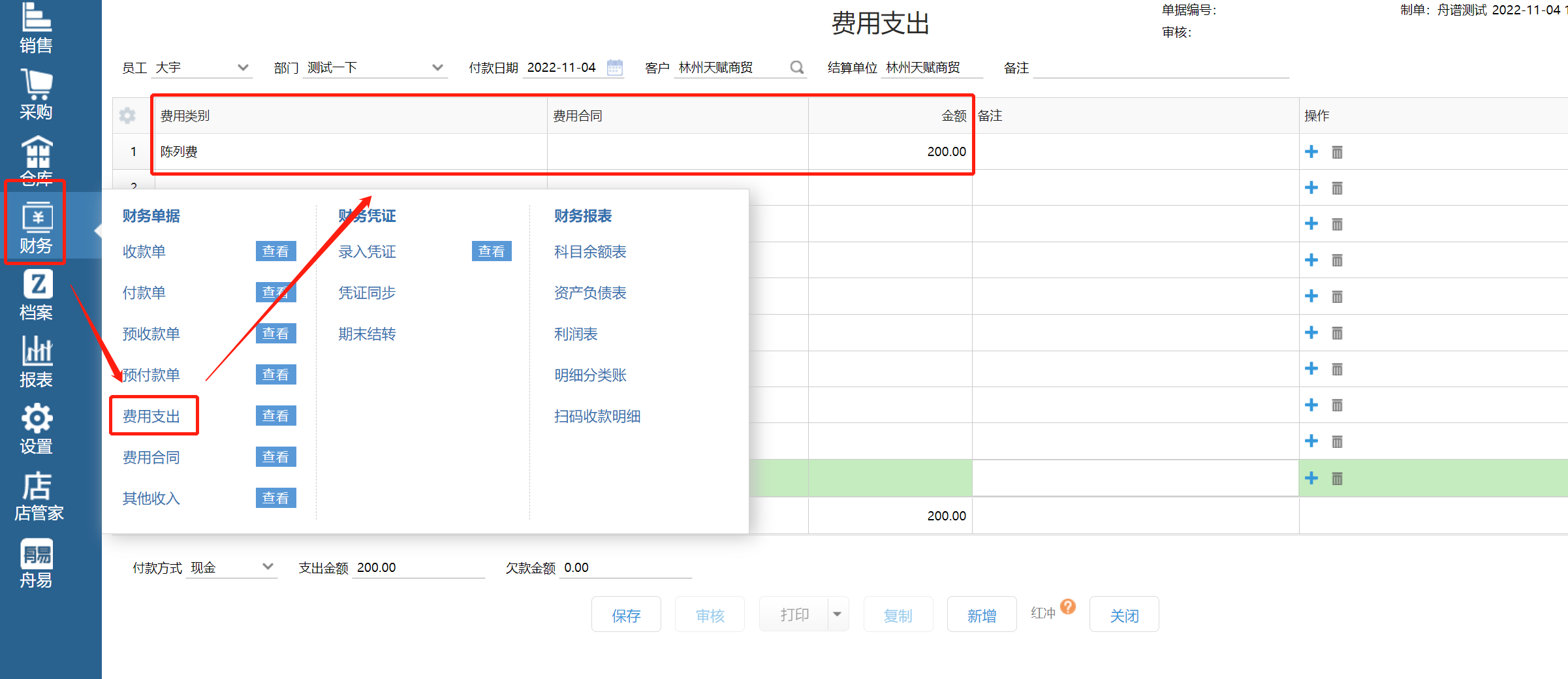Open the 设置 settings module in sidebar
1568x679 pixels.
coord(37,429)
